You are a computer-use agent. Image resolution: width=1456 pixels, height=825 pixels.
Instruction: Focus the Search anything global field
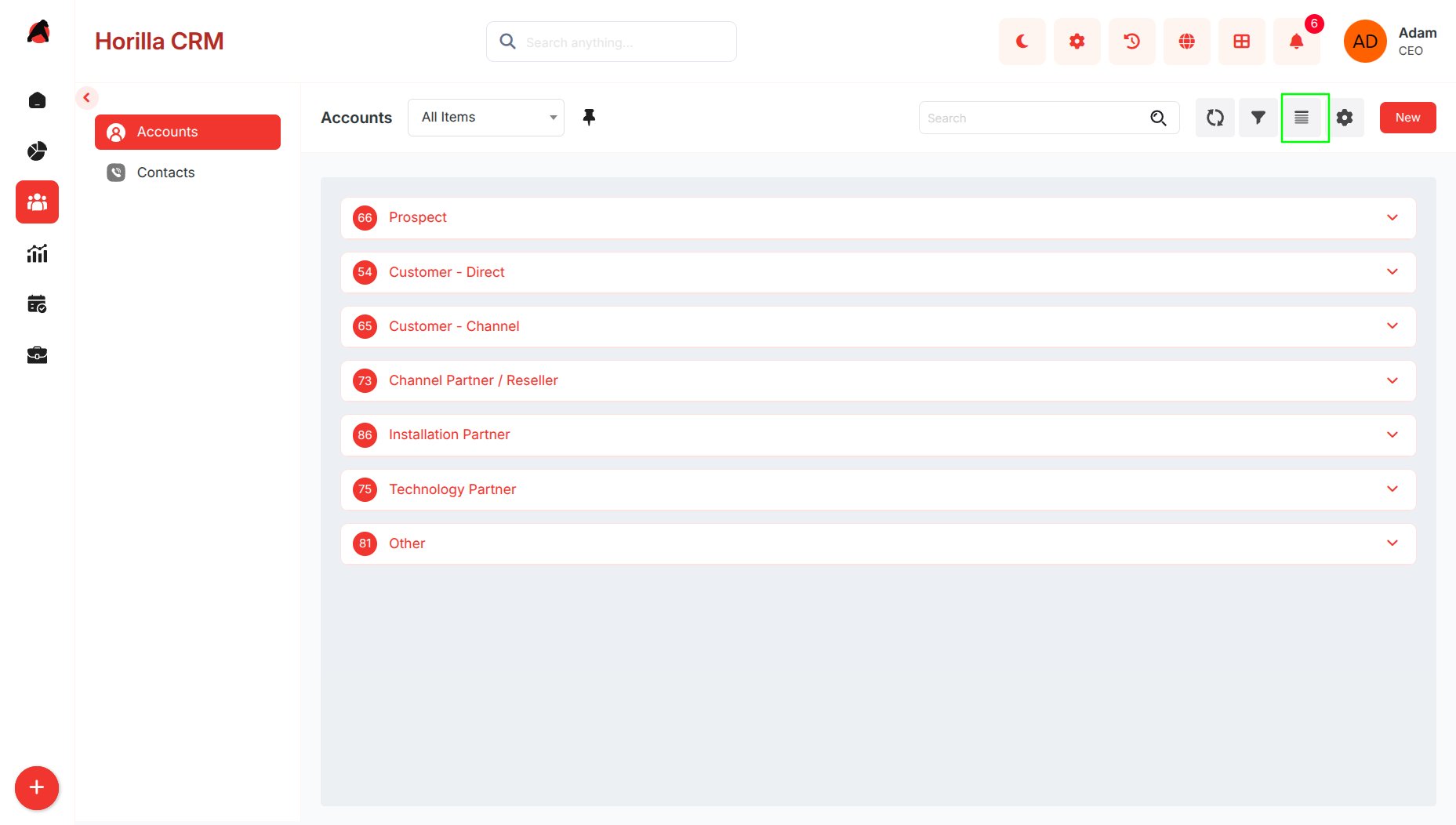[612, 42]
